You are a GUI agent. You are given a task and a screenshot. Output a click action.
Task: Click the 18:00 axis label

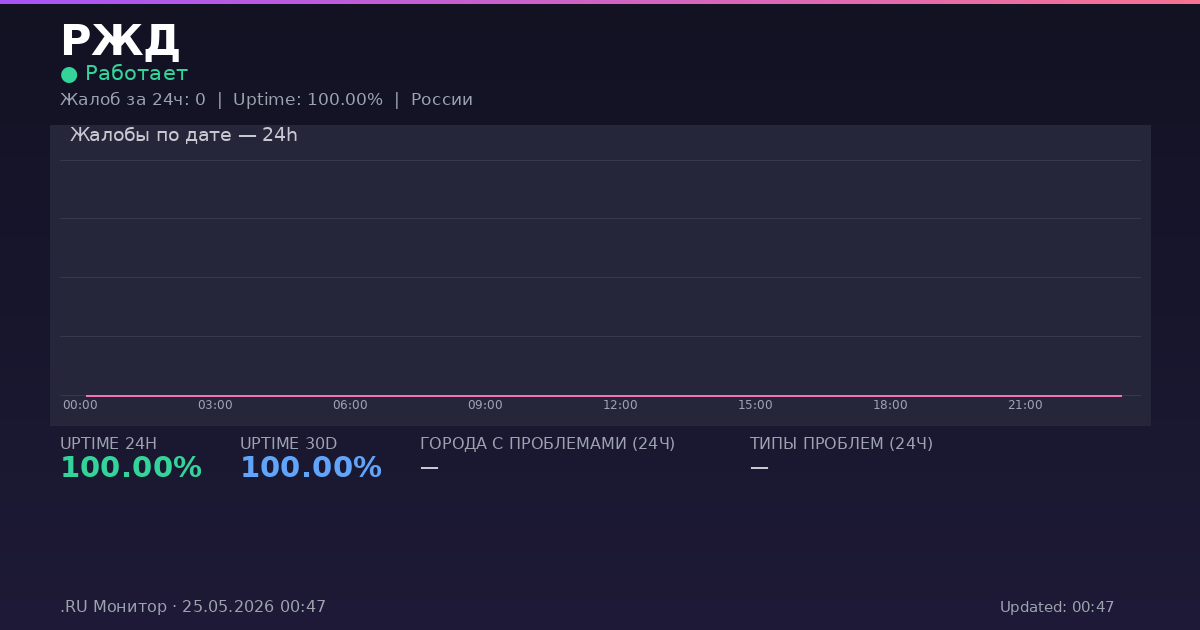point(890,405)
